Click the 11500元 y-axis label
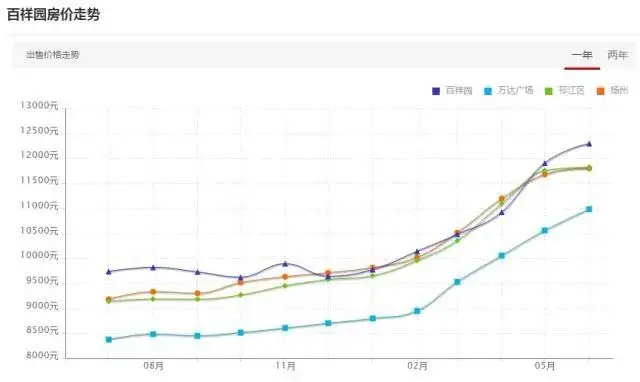 coord(40,180)
